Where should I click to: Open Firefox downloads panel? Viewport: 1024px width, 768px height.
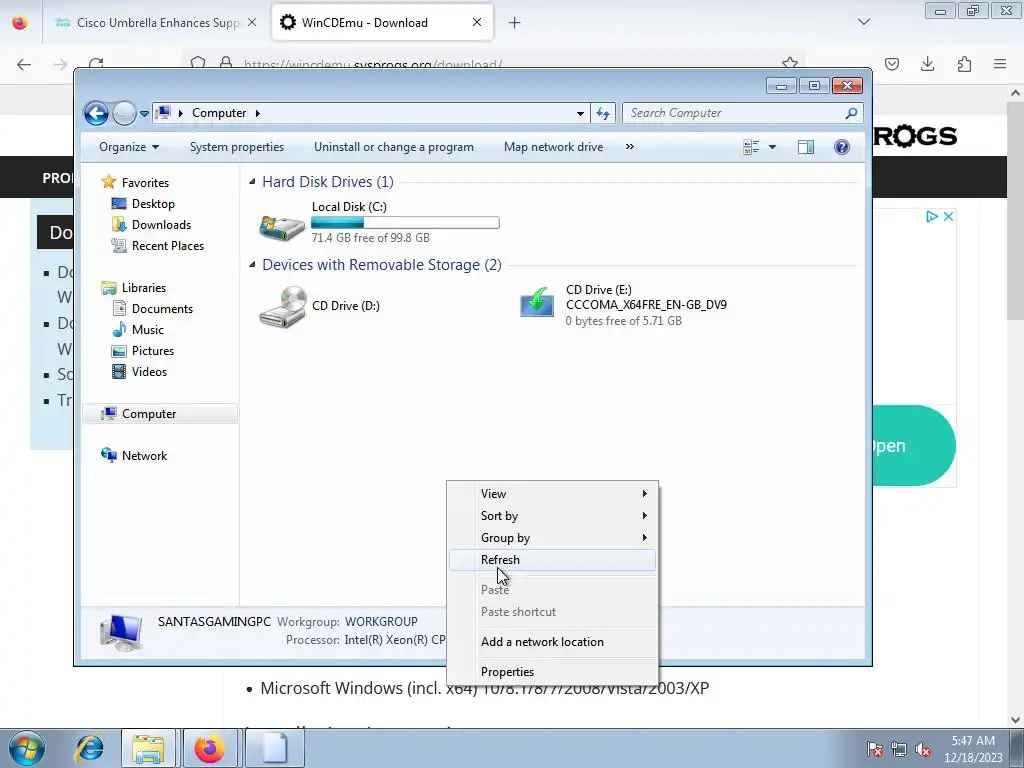pyautogui.click(x=927, y=64)
